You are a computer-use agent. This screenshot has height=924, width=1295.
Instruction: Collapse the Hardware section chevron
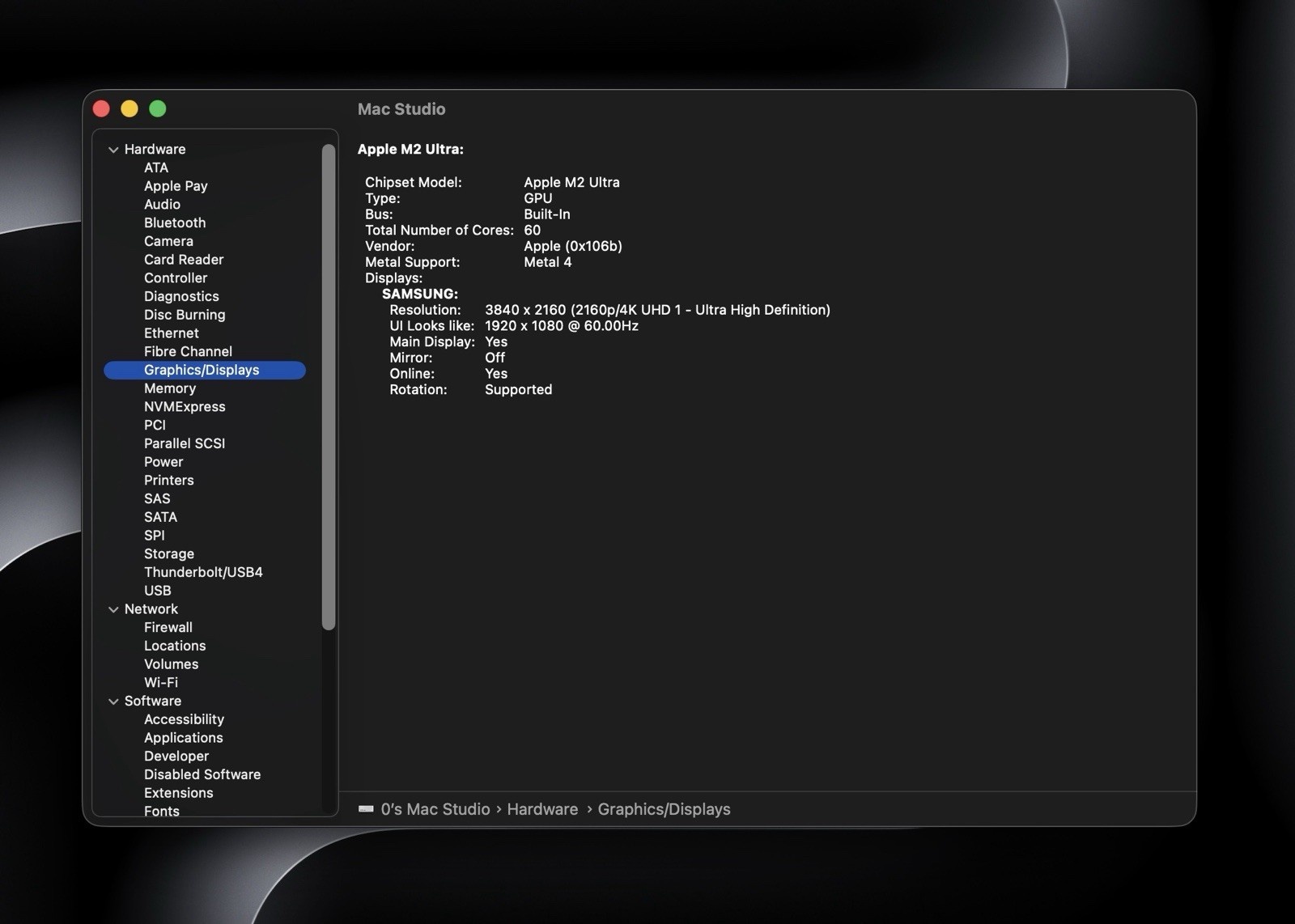(113, 150)
